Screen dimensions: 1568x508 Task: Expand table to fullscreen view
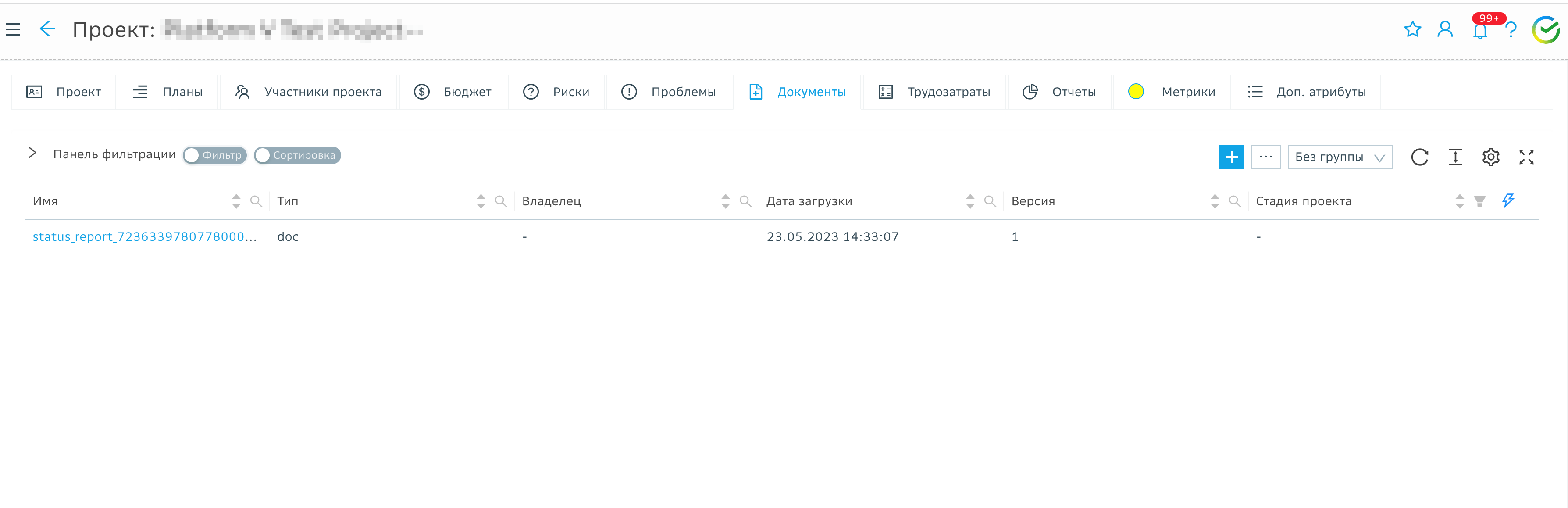point(1527,157)
